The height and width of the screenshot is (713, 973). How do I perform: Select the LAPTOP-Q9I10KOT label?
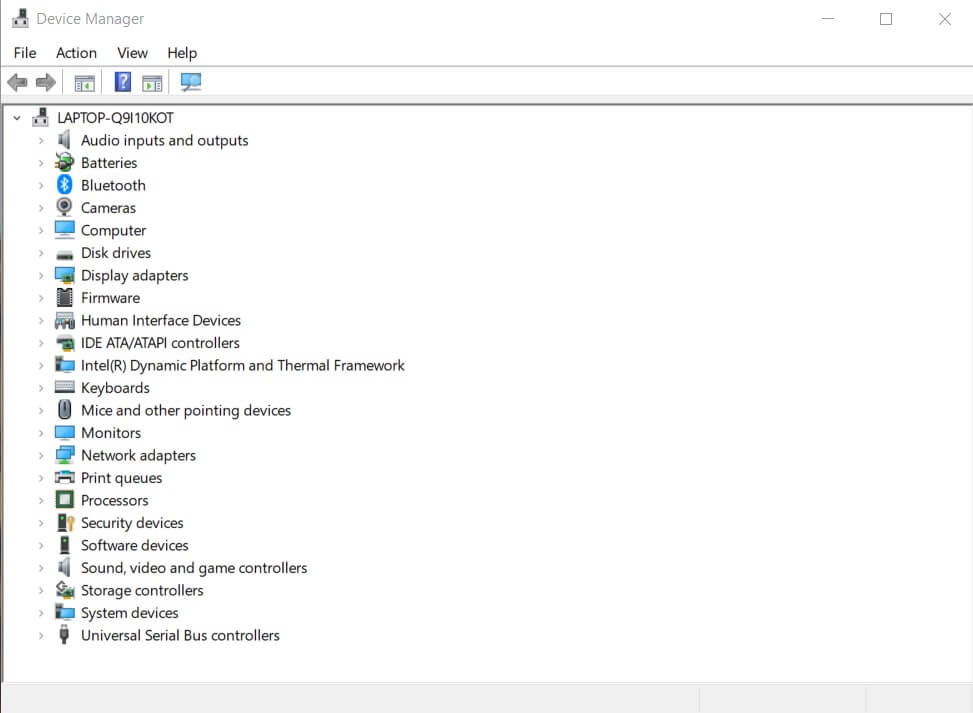click(115, 117)
